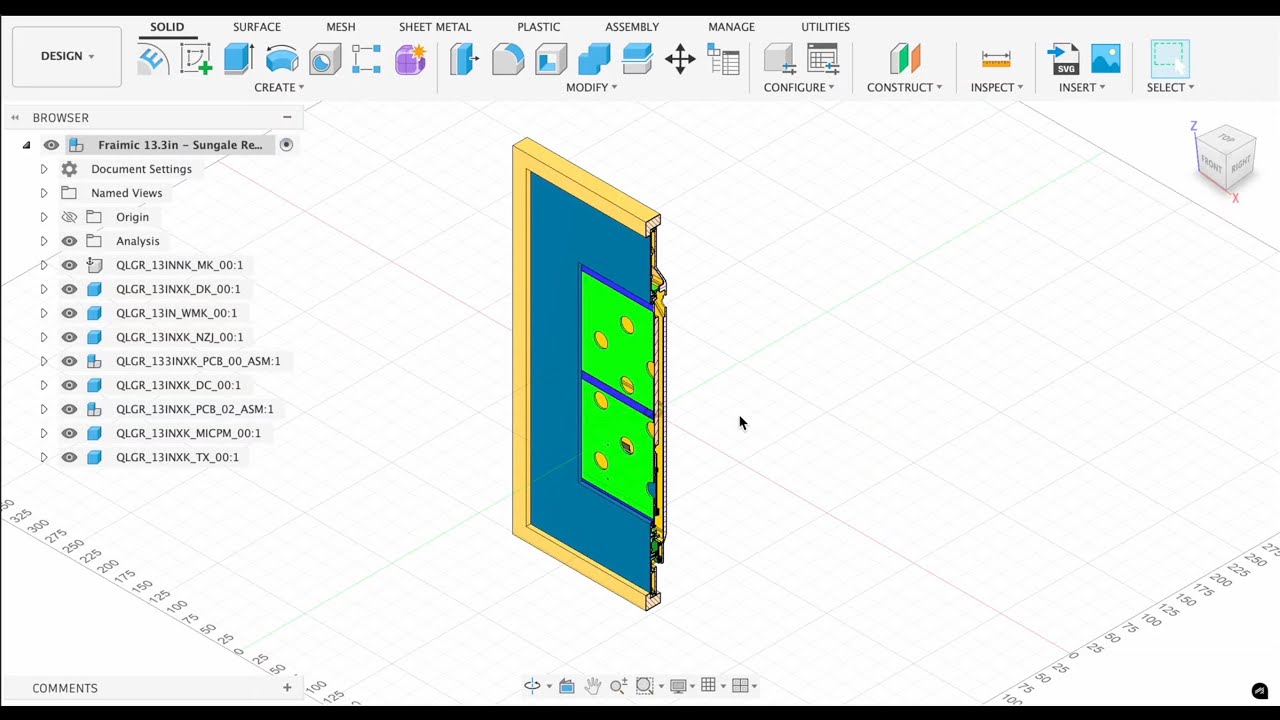Switch to the SHEET METAL tab

point(435,27)
